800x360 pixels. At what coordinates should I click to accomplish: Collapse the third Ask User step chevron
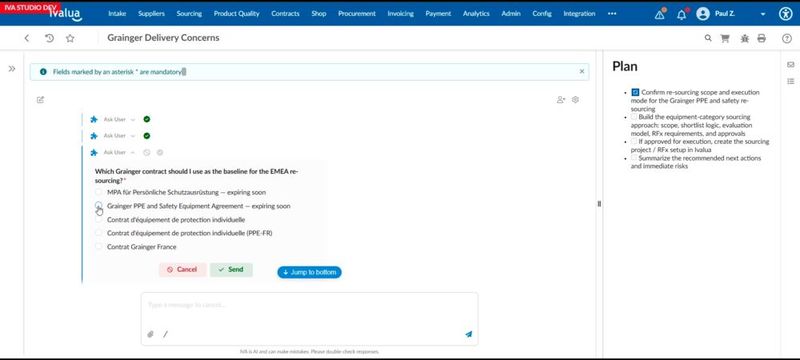click(x=133, y=152)
